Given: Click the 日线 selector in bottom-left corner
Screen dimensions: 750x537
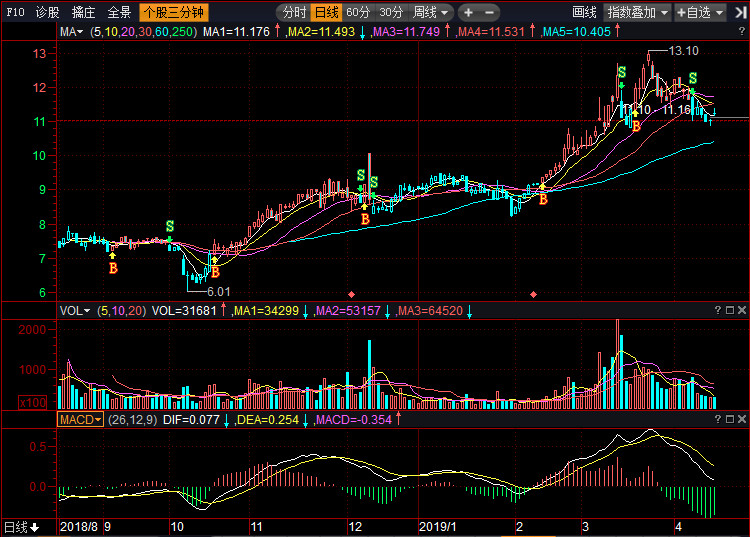Looking at the screenshot, I should click(20, 526).
